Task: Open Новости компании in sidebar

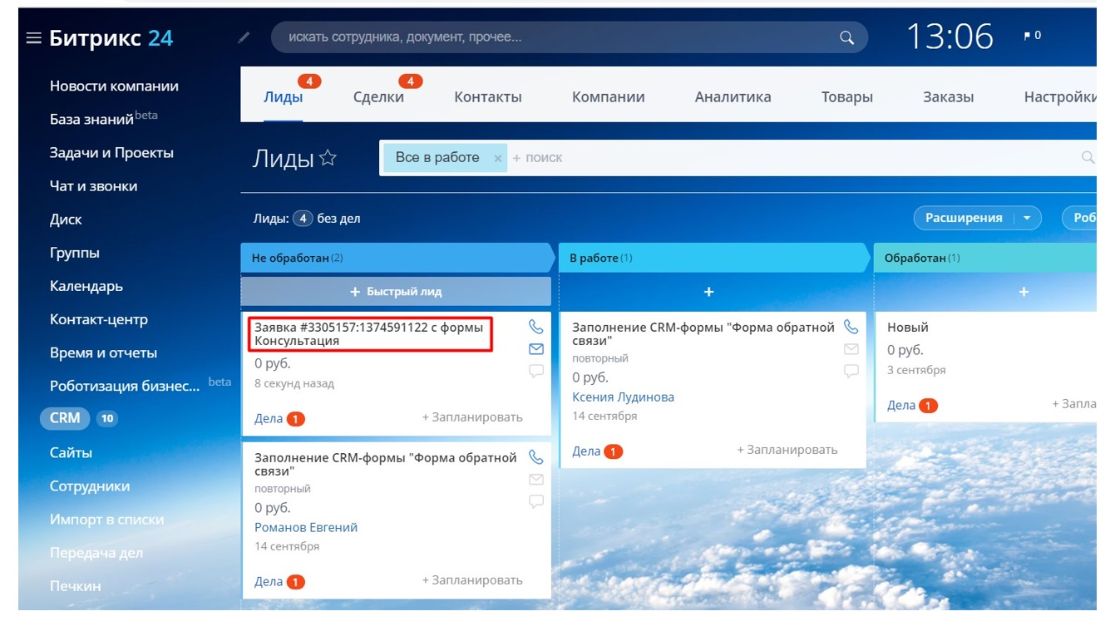Action: coord(114,86)
